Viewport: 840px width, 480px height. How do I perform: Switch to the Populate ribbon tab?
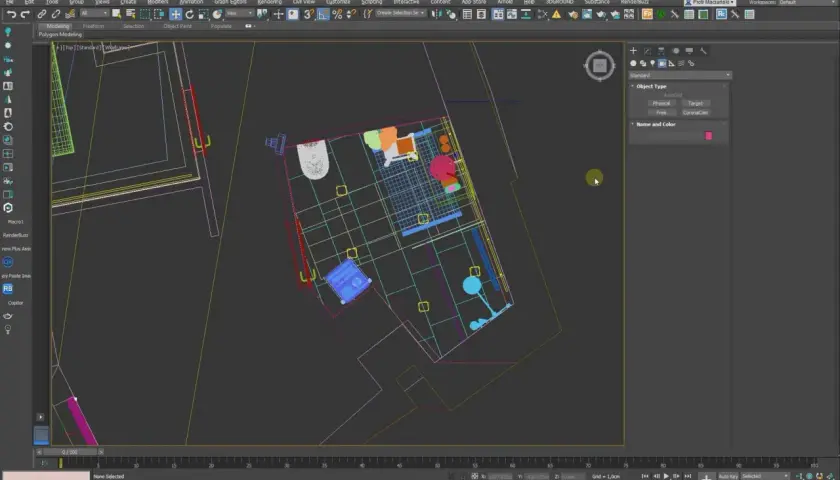221,26
